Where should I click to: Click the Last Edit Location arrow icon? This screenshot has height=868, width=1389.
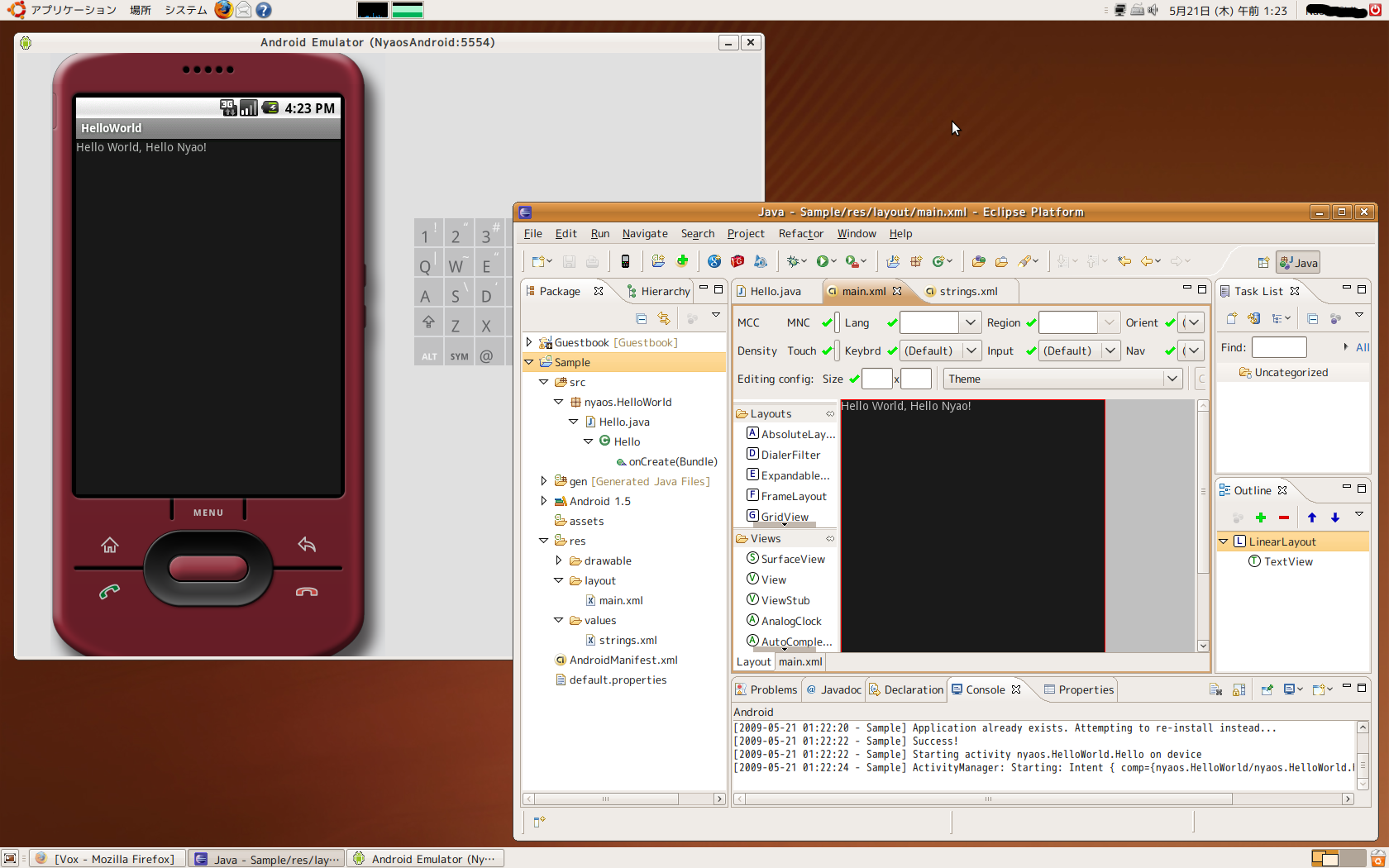(1124, 261)
